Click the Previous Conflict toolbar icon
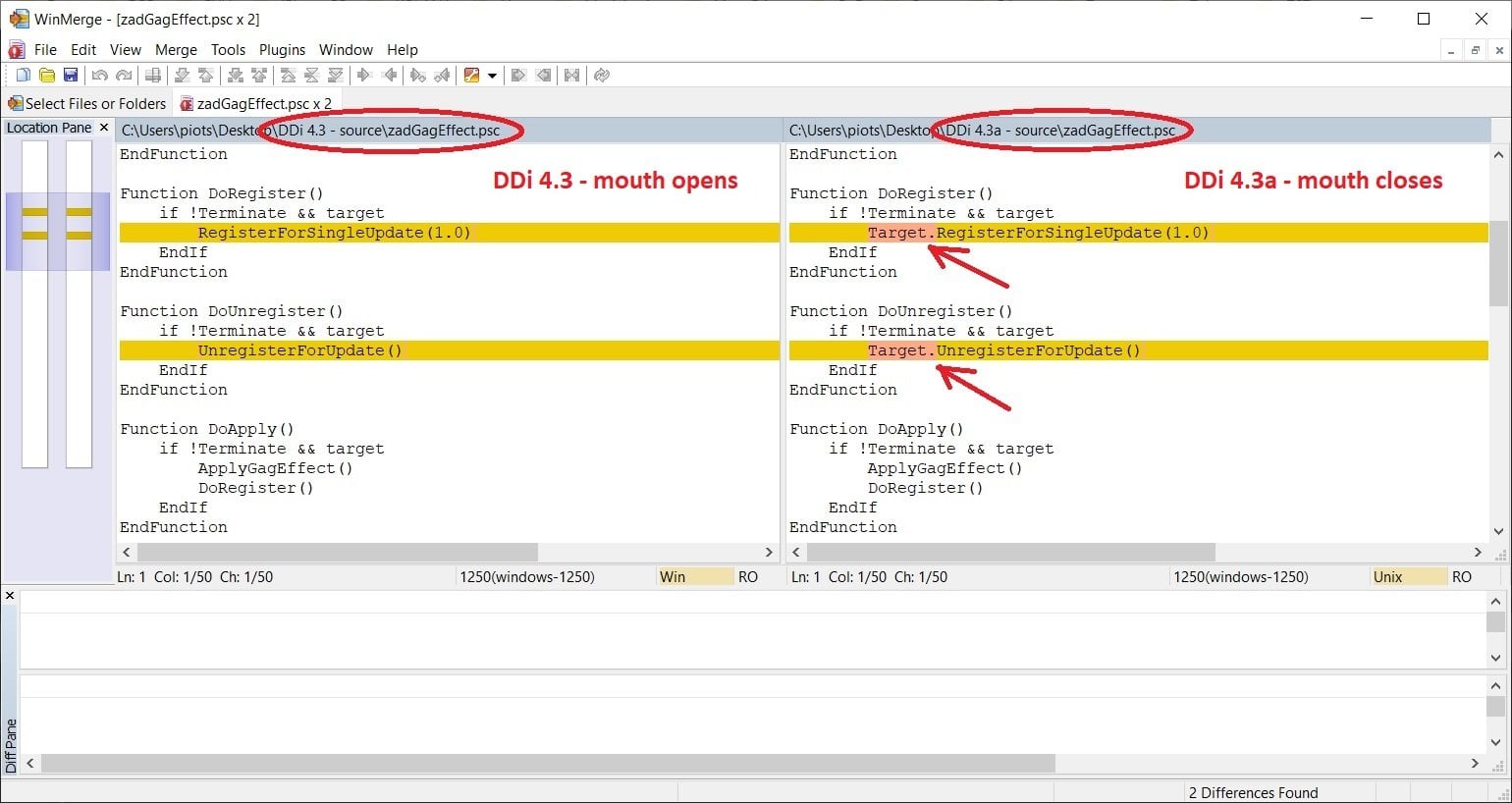The image size is (1512, 803). pyautogui.click(x=258, y=76)
